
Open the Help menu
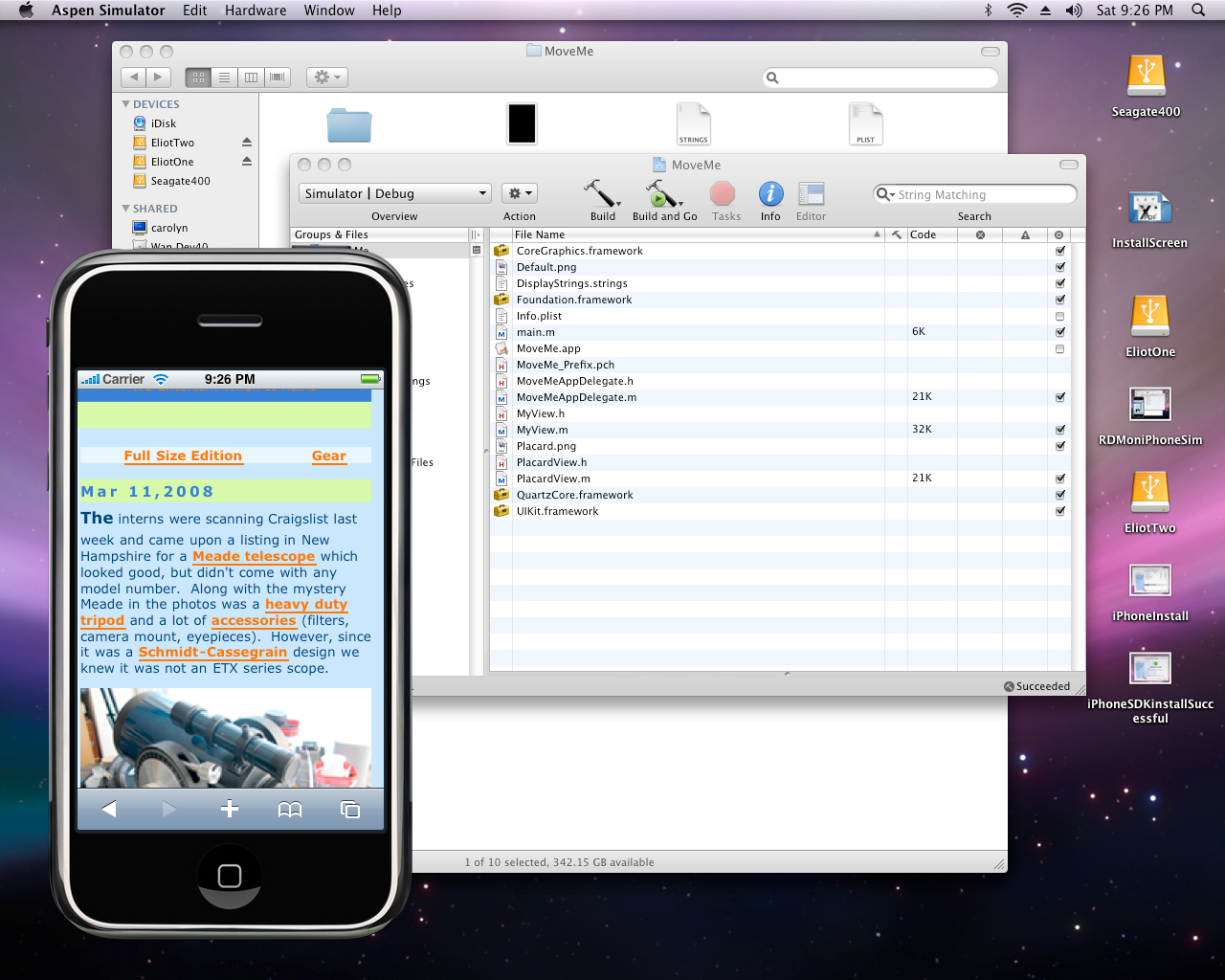[x=387, y=11]
